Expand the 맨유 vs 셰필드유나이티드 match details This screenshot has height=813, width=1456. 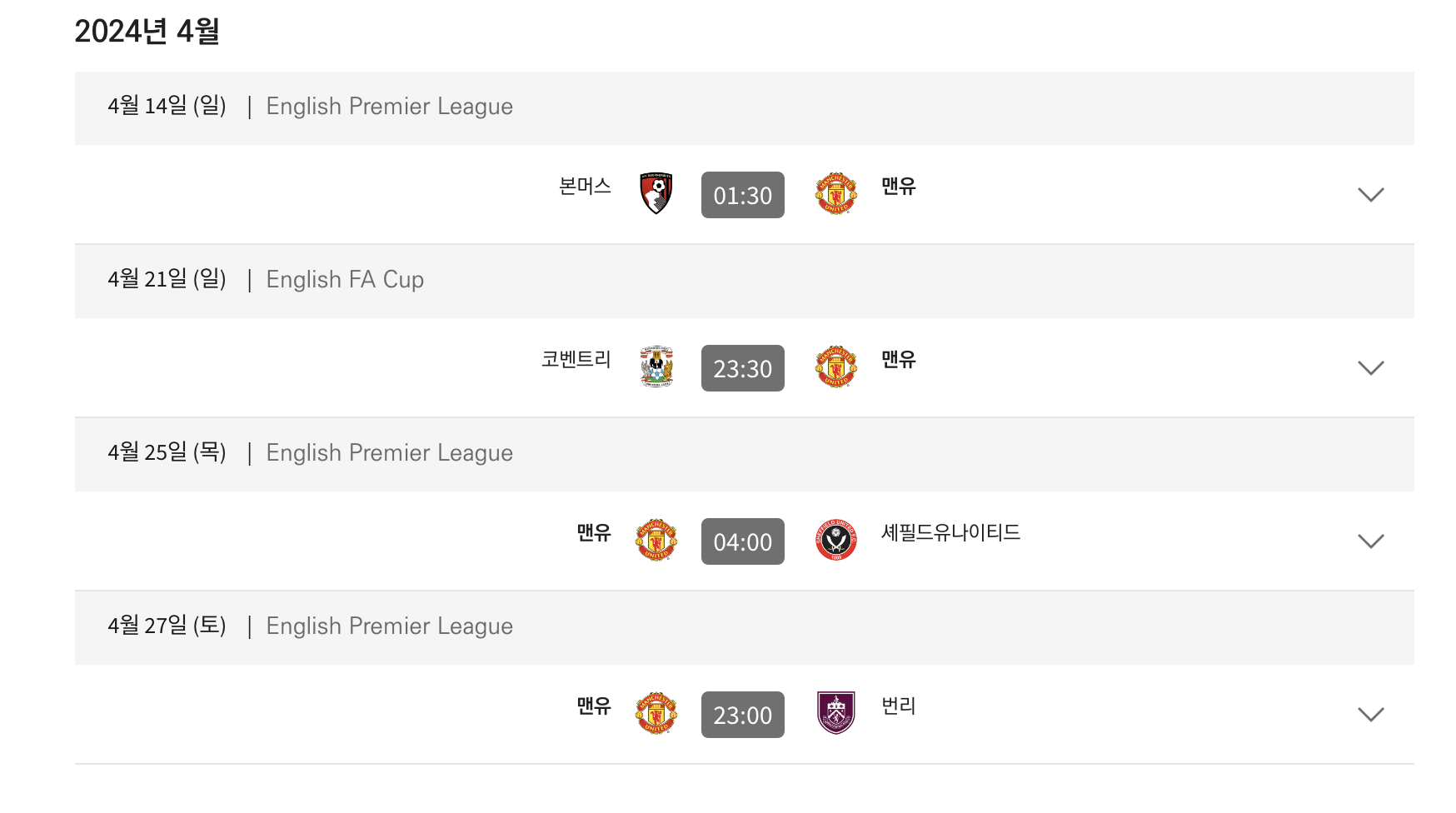click(1370, 541)
